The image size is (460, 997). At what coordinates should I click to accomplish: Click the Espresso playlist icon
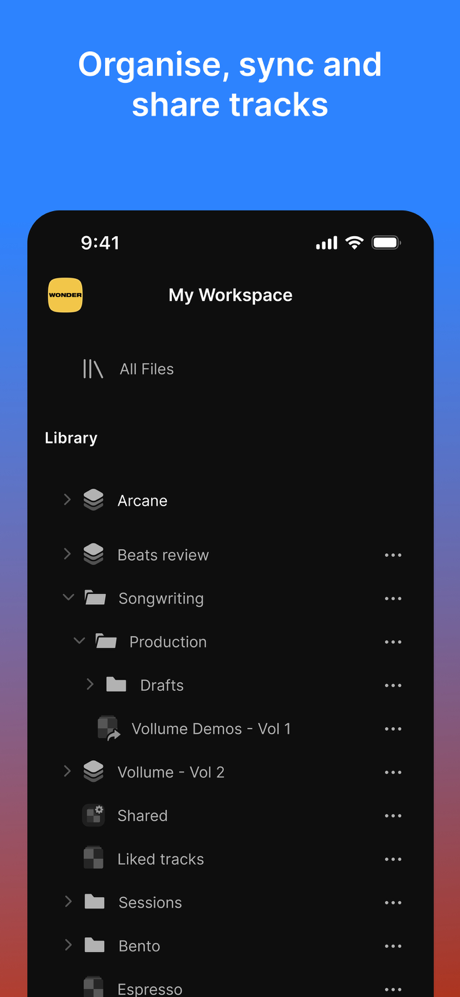(x=94, y=987)
